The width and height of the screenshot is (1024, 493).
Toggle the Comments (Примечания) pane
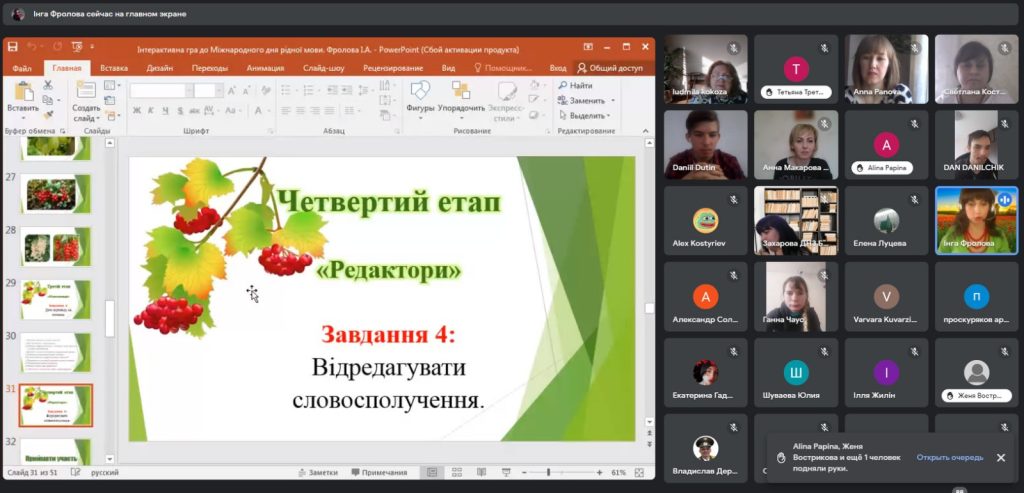378,472
